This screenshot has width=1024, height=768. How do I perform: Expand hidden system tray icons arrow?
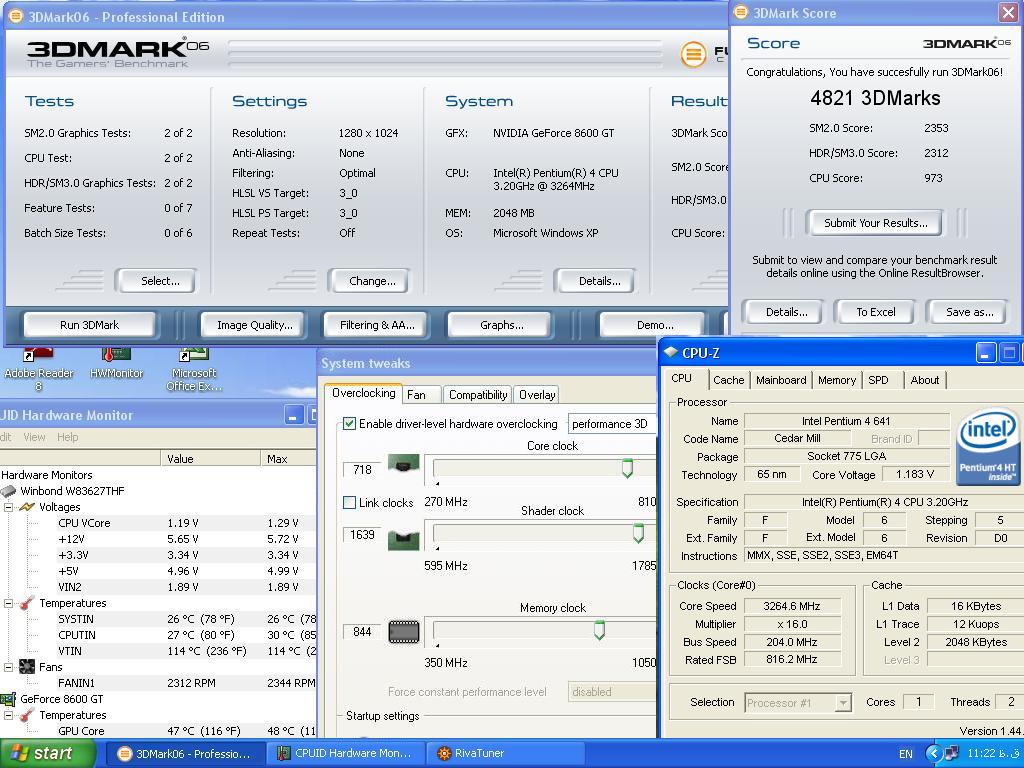tap(934, 754)
